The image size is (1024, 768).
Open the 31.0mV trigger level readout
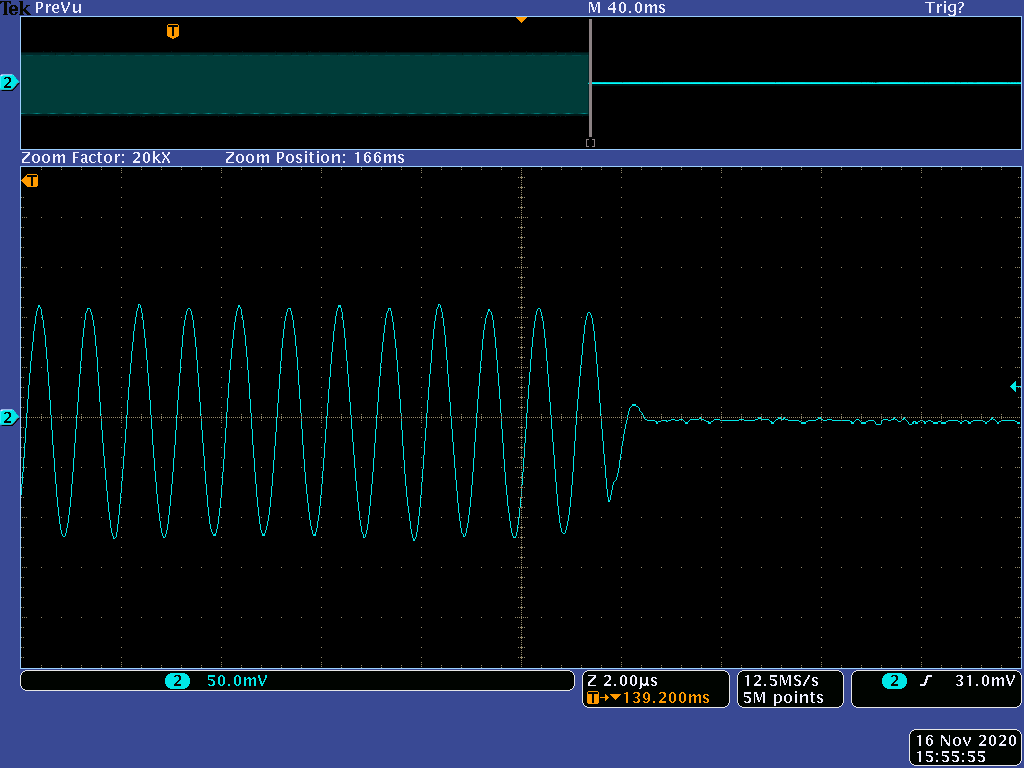(985, 681)
